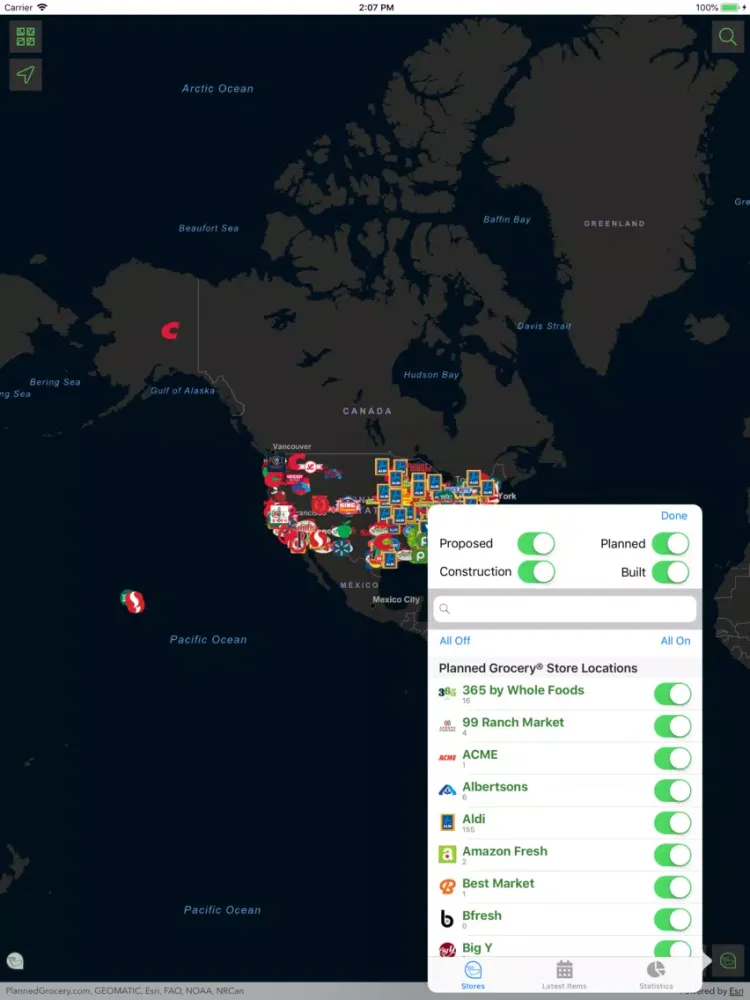Turn off the Proposed status toggle
The image size is (750, 1000).
[536, 544]
